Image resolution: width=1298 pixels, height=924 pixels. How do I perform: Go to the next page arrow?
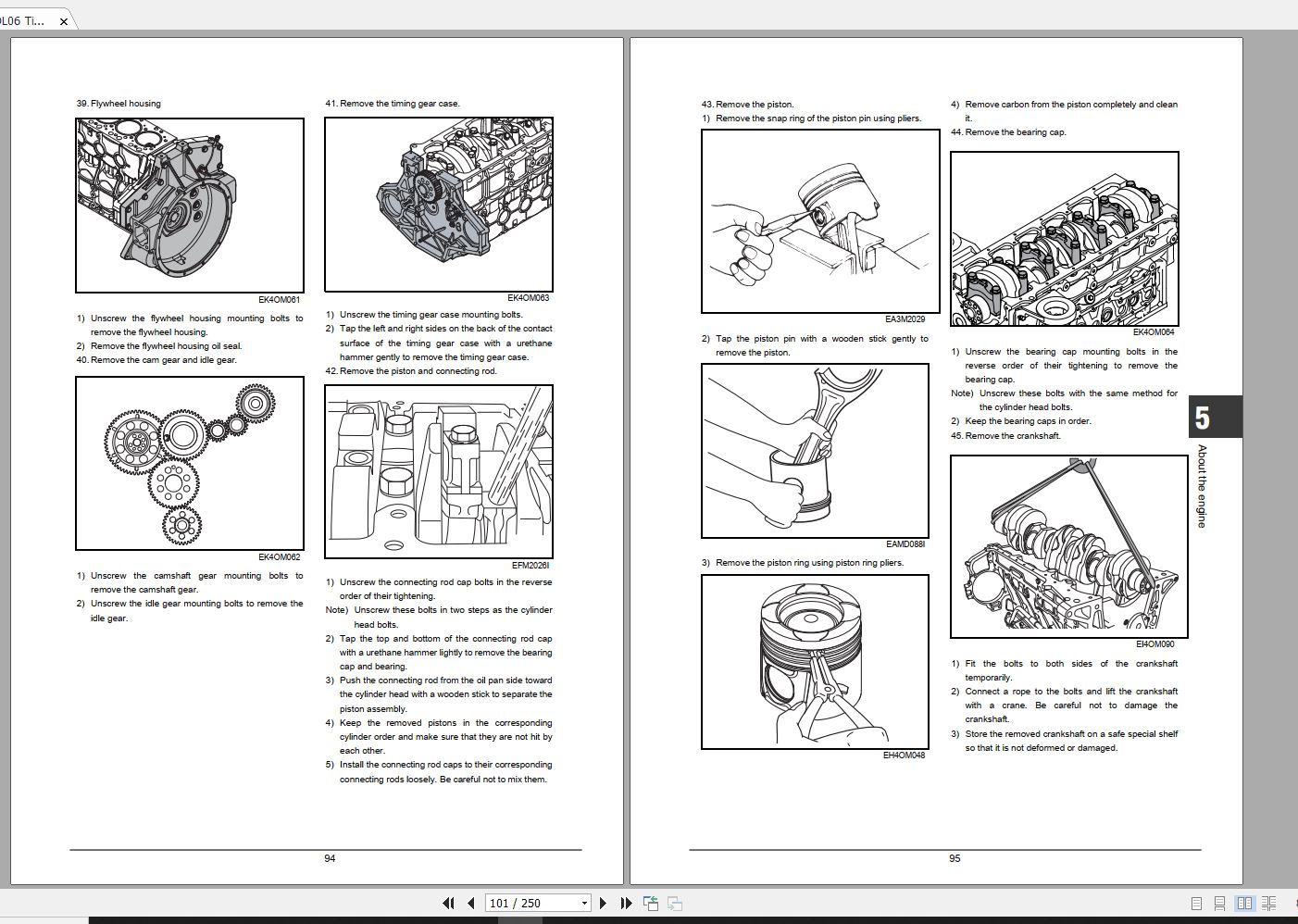click(x=604, y=903)
